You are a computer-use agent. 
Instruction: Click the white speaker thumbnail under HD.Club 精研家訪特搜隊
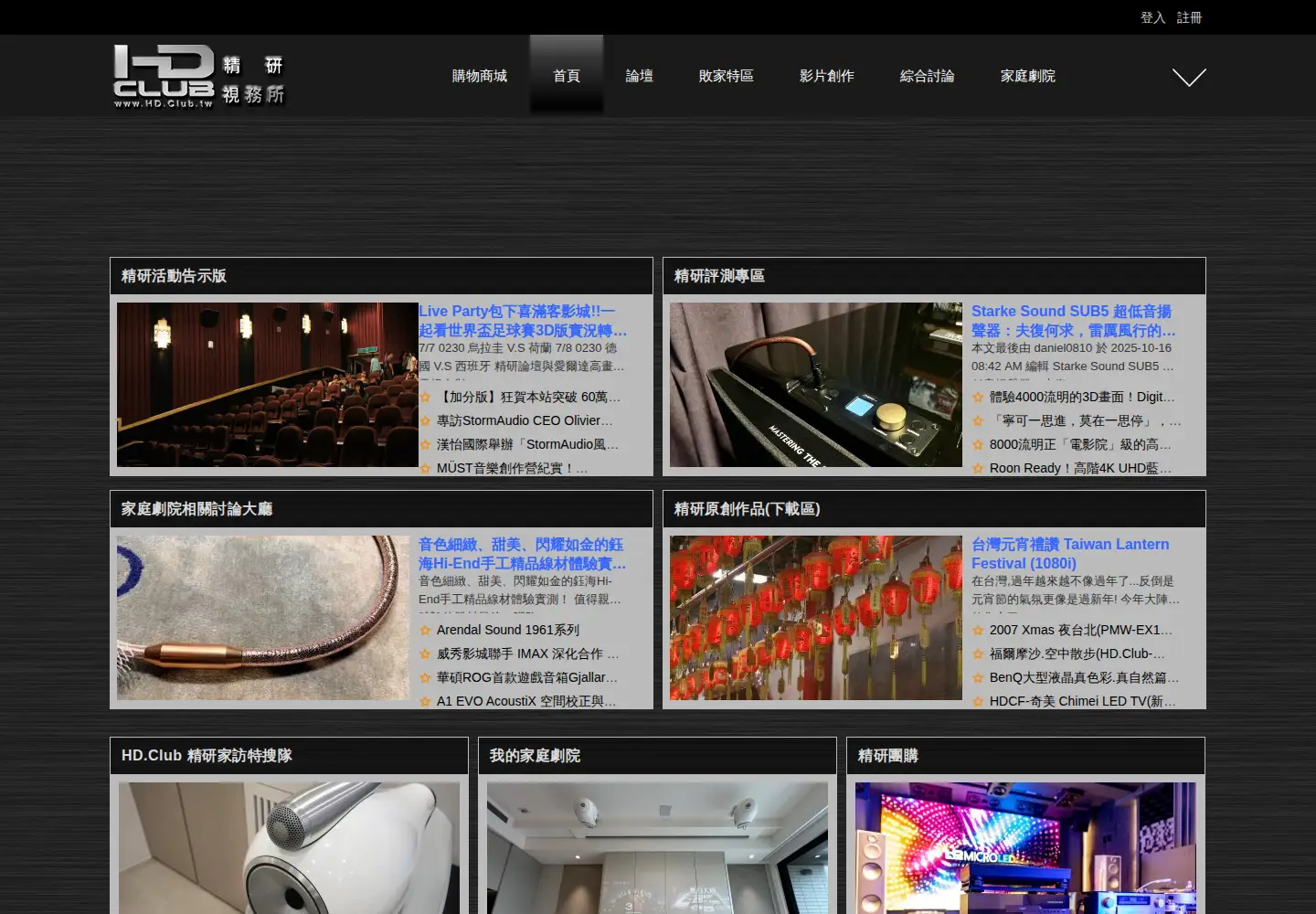click(x=290, y=847)
